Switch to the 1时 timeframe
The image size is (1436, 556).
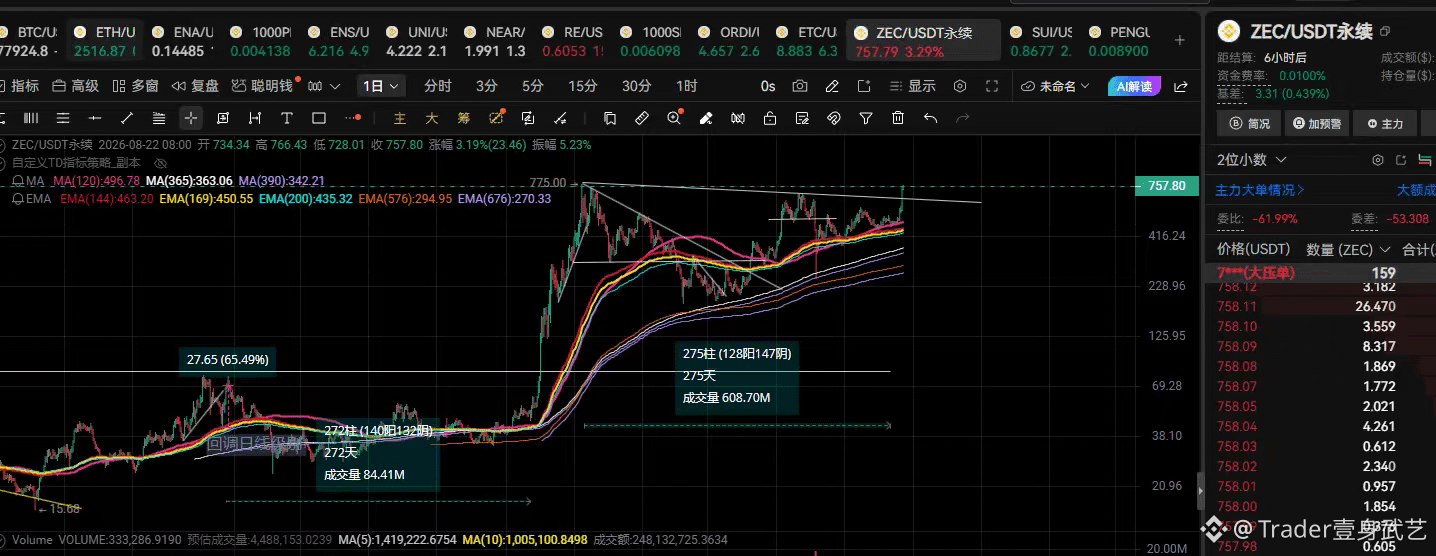pos(687,87)
